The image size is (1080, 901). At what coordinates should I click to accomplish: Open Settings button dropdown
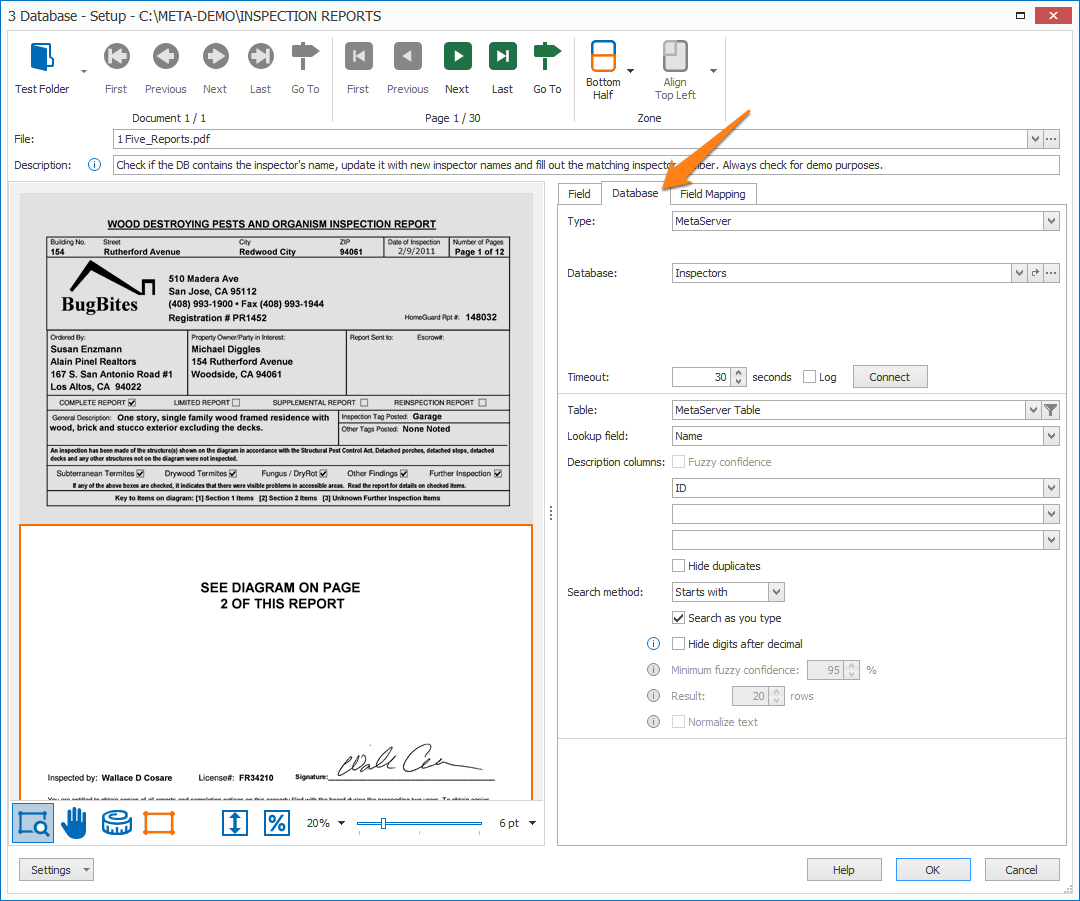(x=86, y=870)
